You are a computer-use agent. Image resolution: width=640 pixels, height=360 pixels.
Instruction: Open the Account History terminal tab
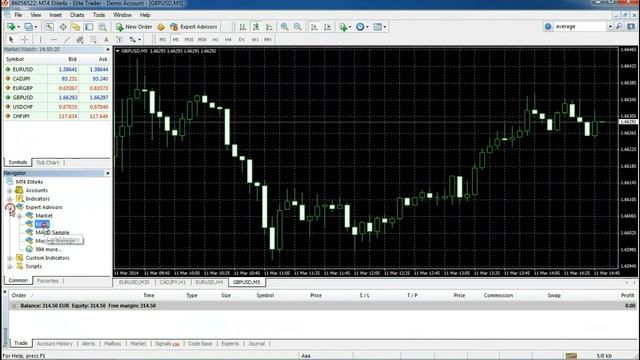(x=54, y=344)
